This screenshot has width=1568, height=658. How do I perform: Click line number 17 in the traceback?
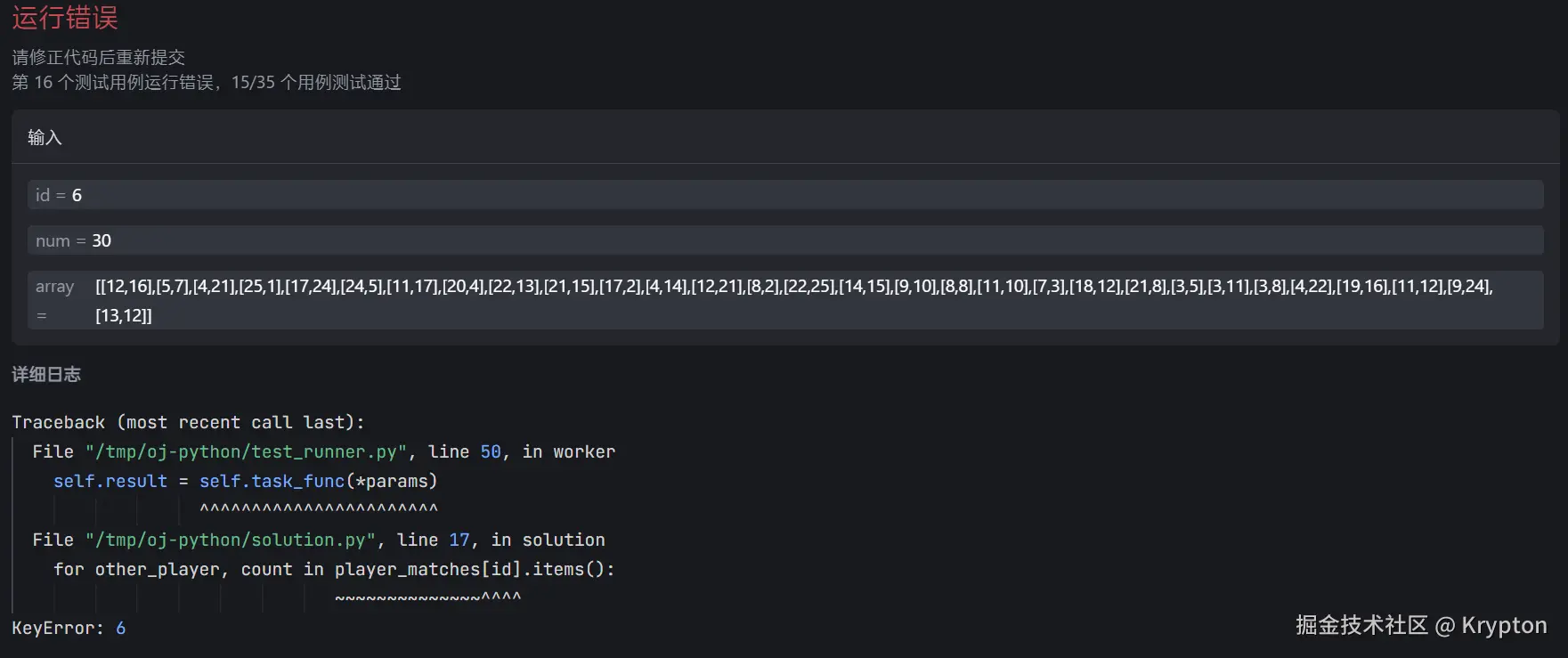pos(459,540)
